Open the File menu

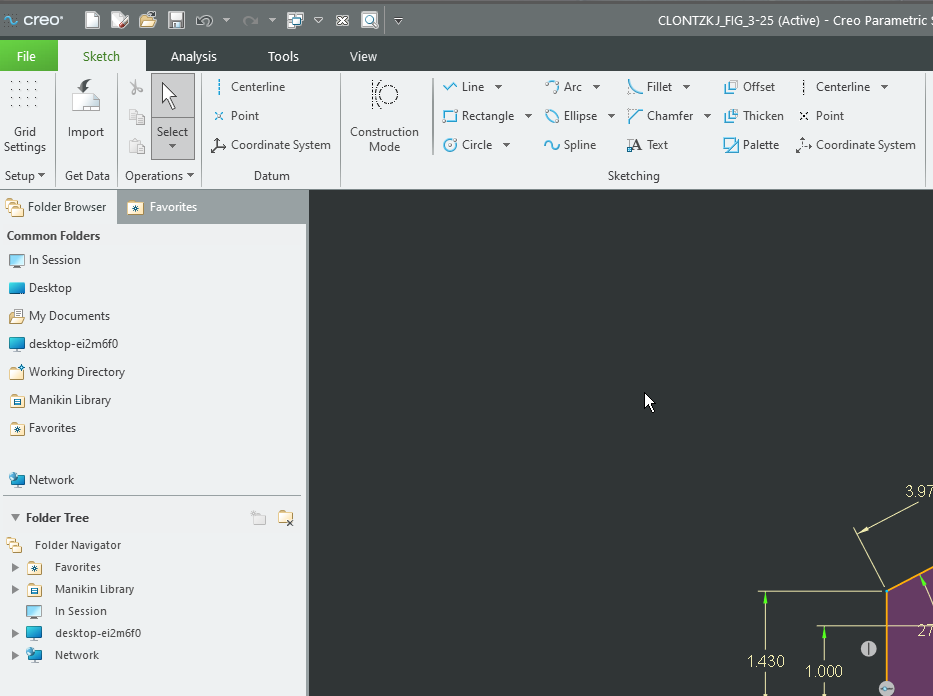pos(27,56)
